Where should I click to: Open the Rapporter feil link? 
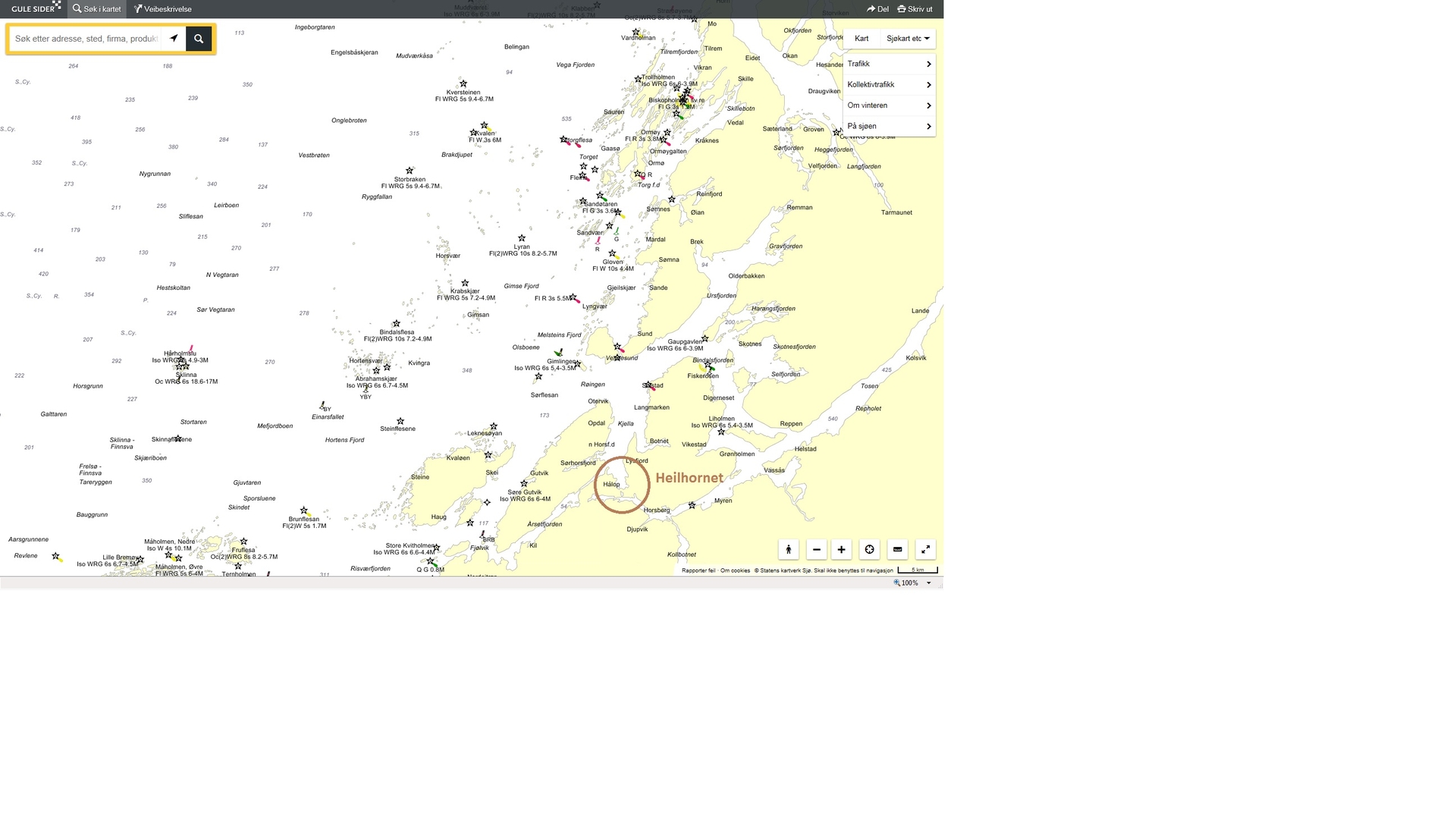[x=698, y=570]
